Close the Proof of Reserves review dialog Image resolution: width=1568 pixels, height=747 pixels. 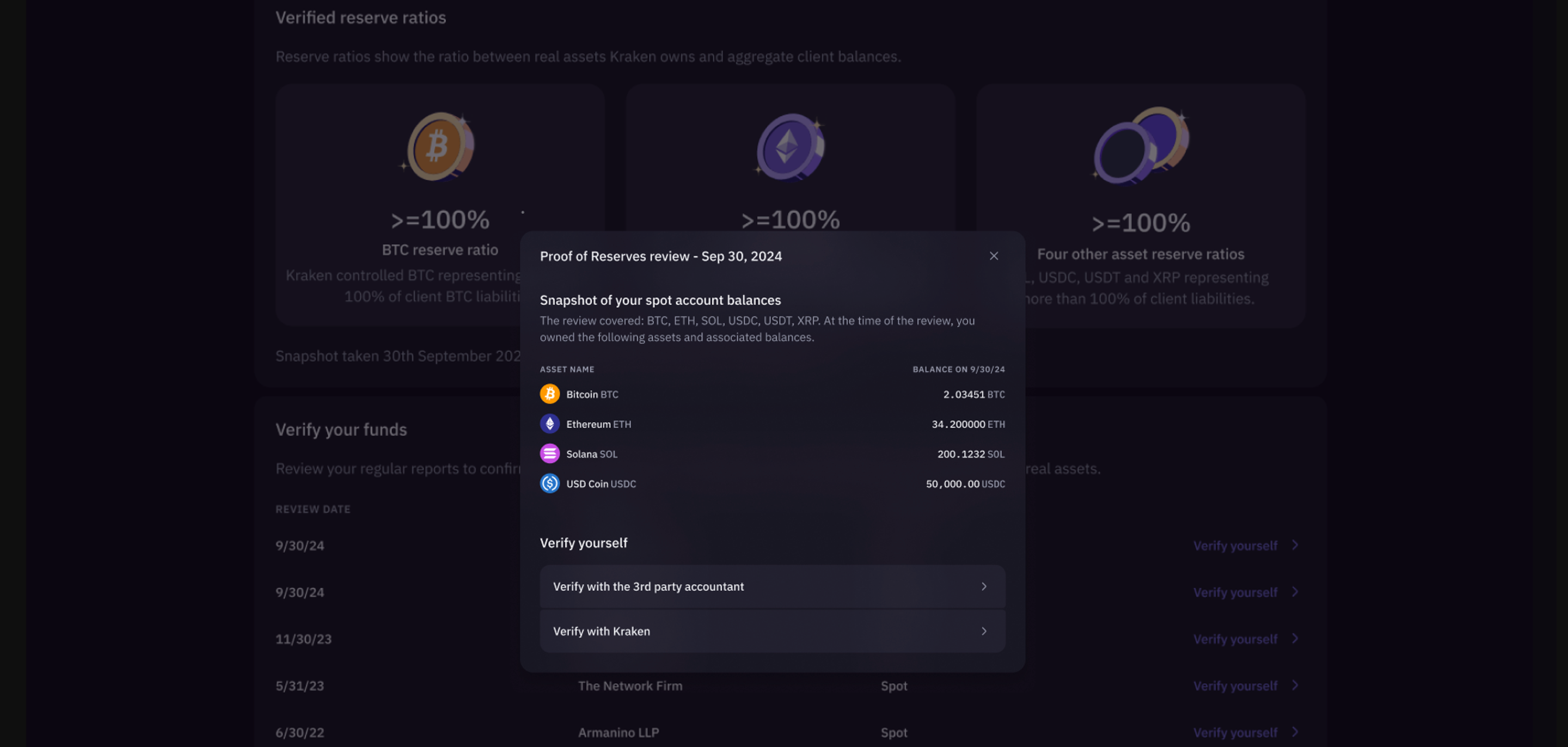[x=994, y=256]
